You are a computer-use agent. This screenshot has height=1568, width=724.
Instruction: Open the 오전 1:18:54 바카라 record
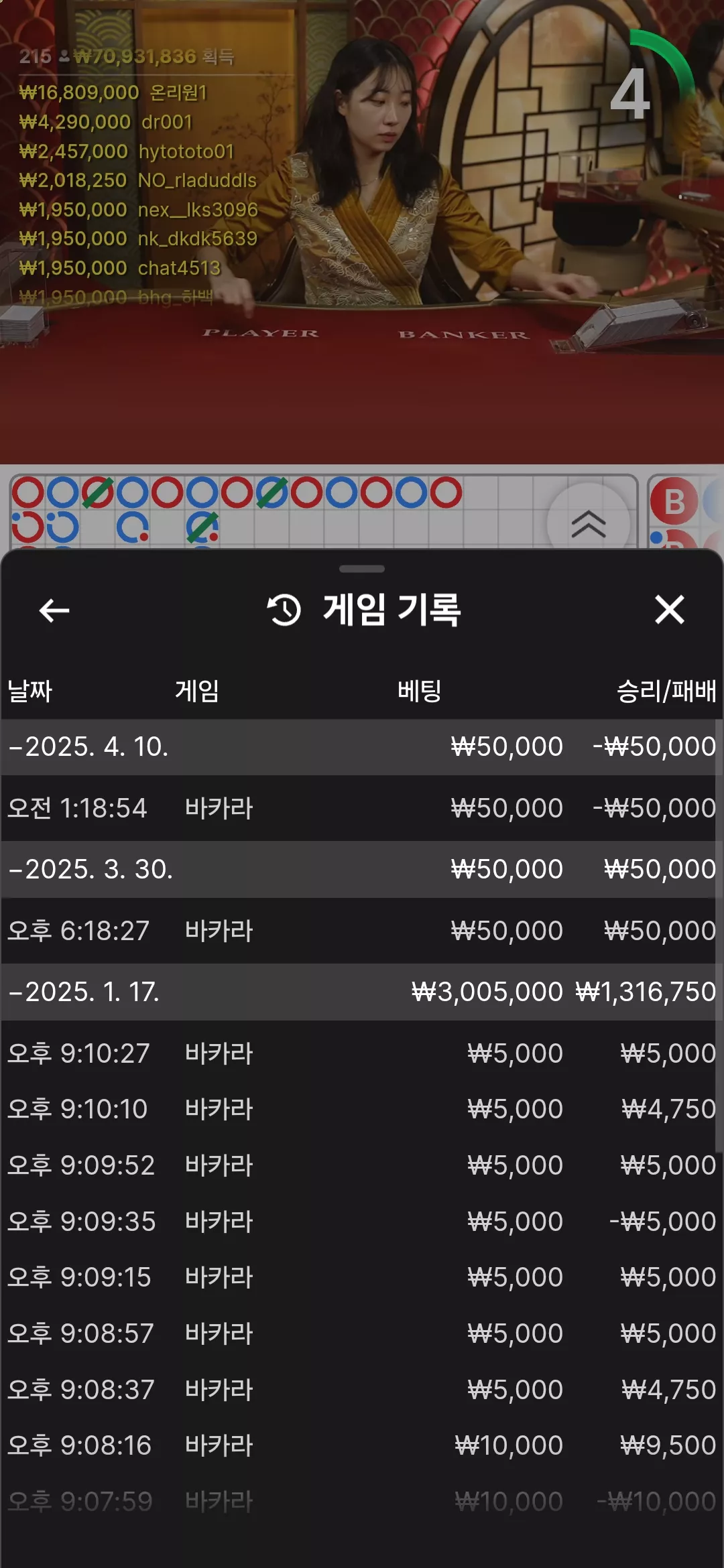(x=362, y=808)
